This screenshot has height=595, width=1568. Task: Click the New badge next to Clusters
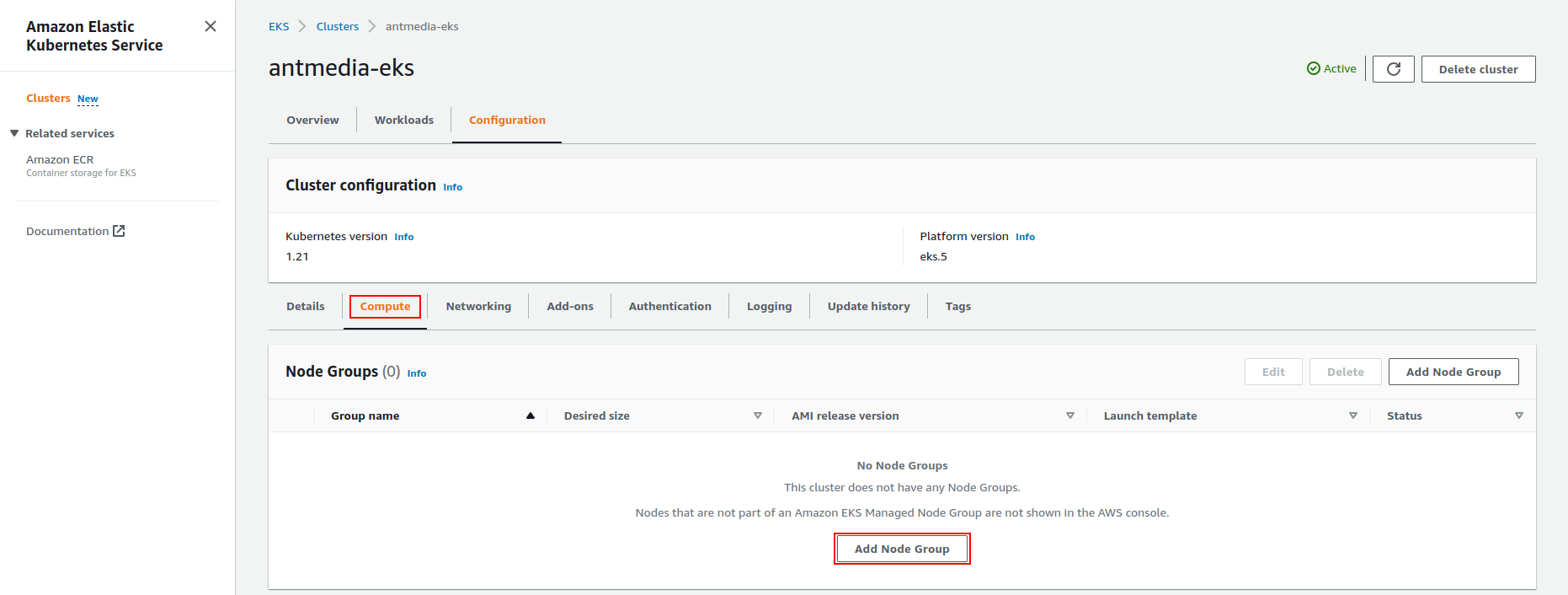coord(88,99)
